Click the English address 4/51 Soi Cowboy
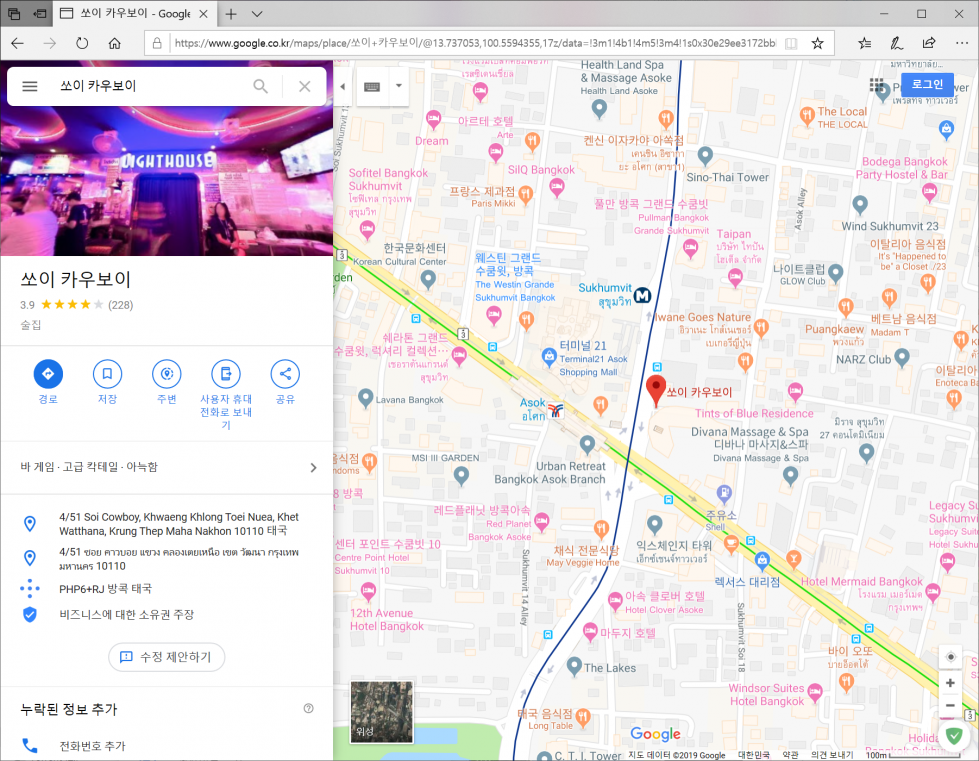The image size is (979, 761). click(x=179, y=524)
